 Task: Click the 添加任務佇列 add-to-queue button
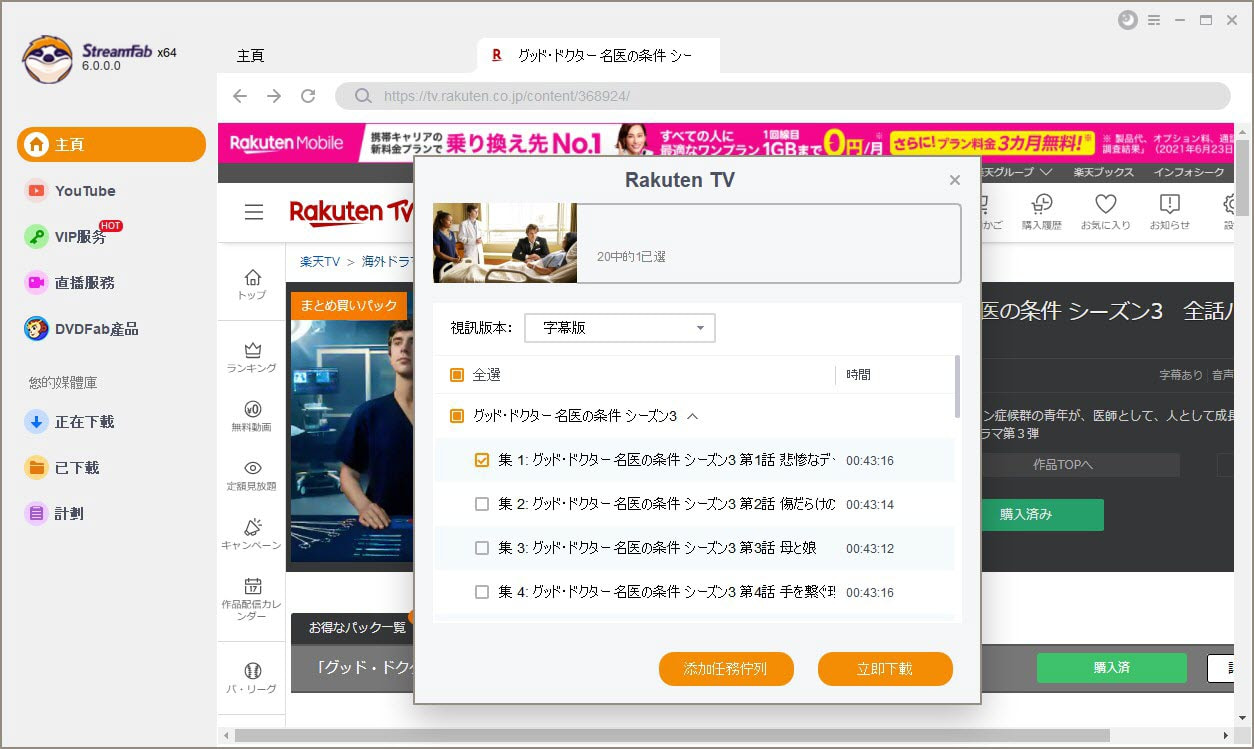click(x=726, y=669)
